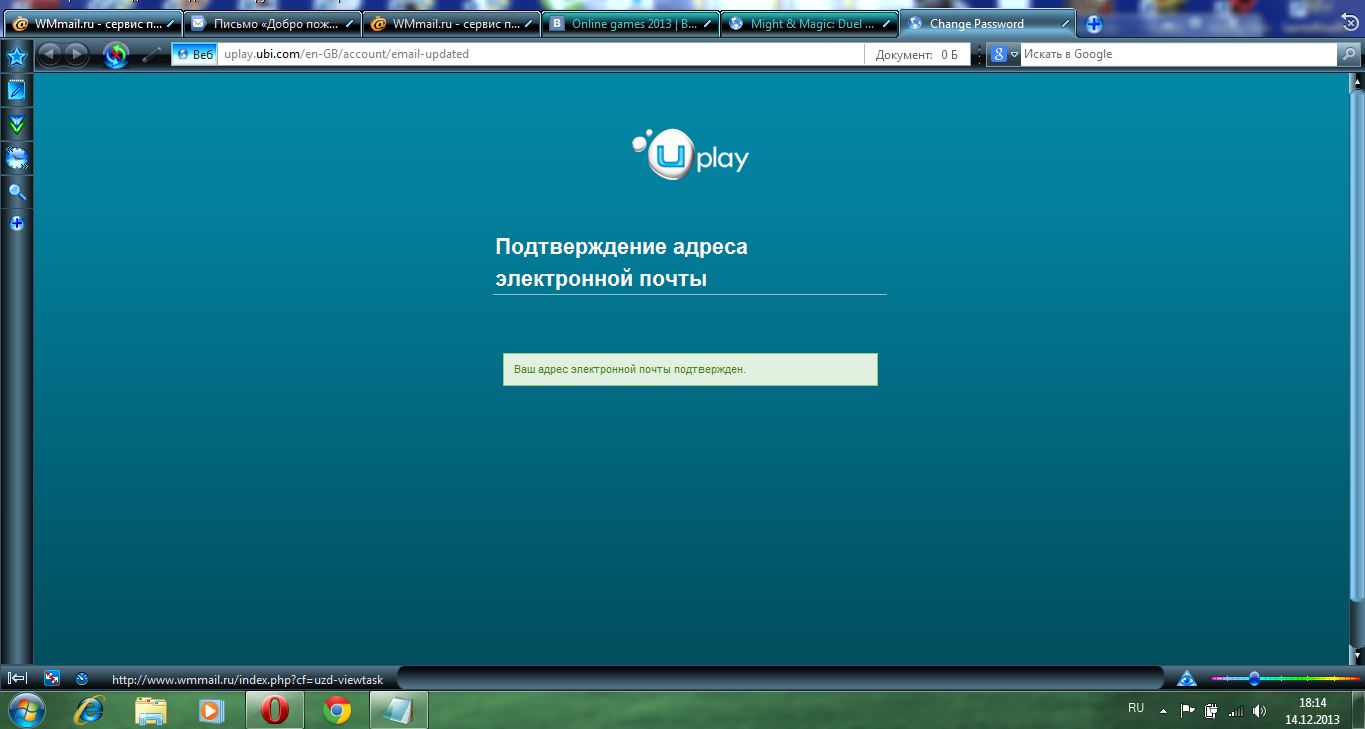
Task: Go forward to the next page
Action: 77,54
